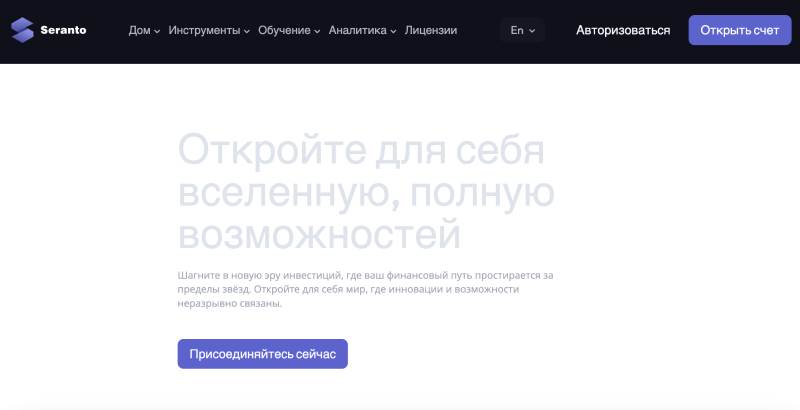Open the En language selector
The image size is (800, 410).
point(517,30)
